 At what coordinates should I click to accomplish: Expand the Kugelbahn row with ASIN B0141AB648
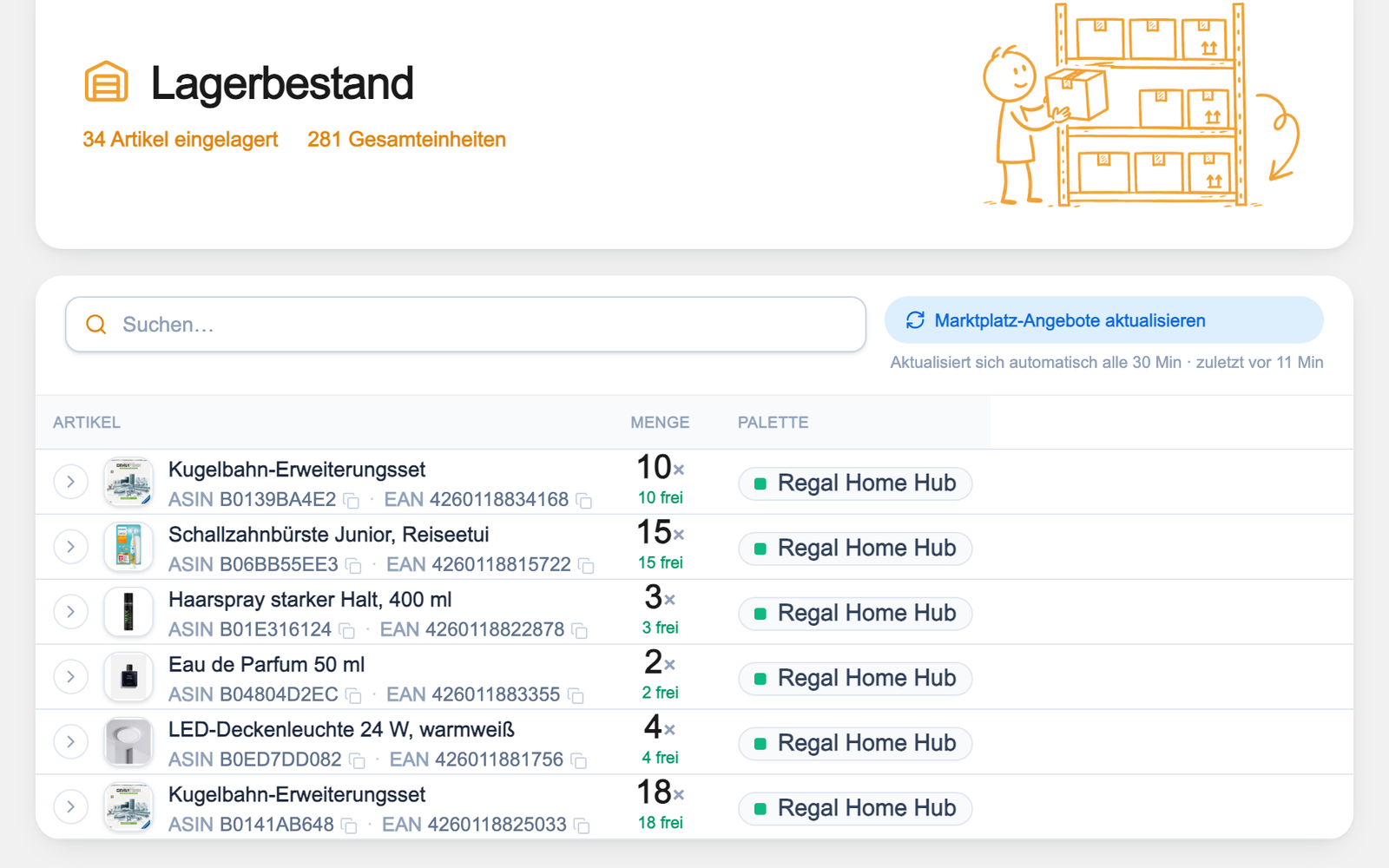point(71,807)
